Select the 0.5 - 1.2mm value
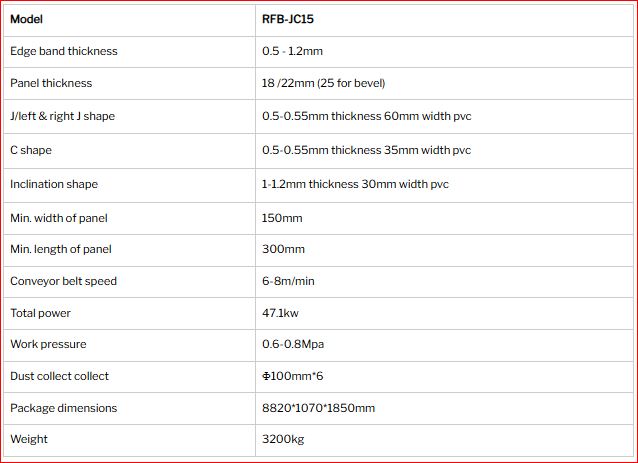 coord(292,51)
